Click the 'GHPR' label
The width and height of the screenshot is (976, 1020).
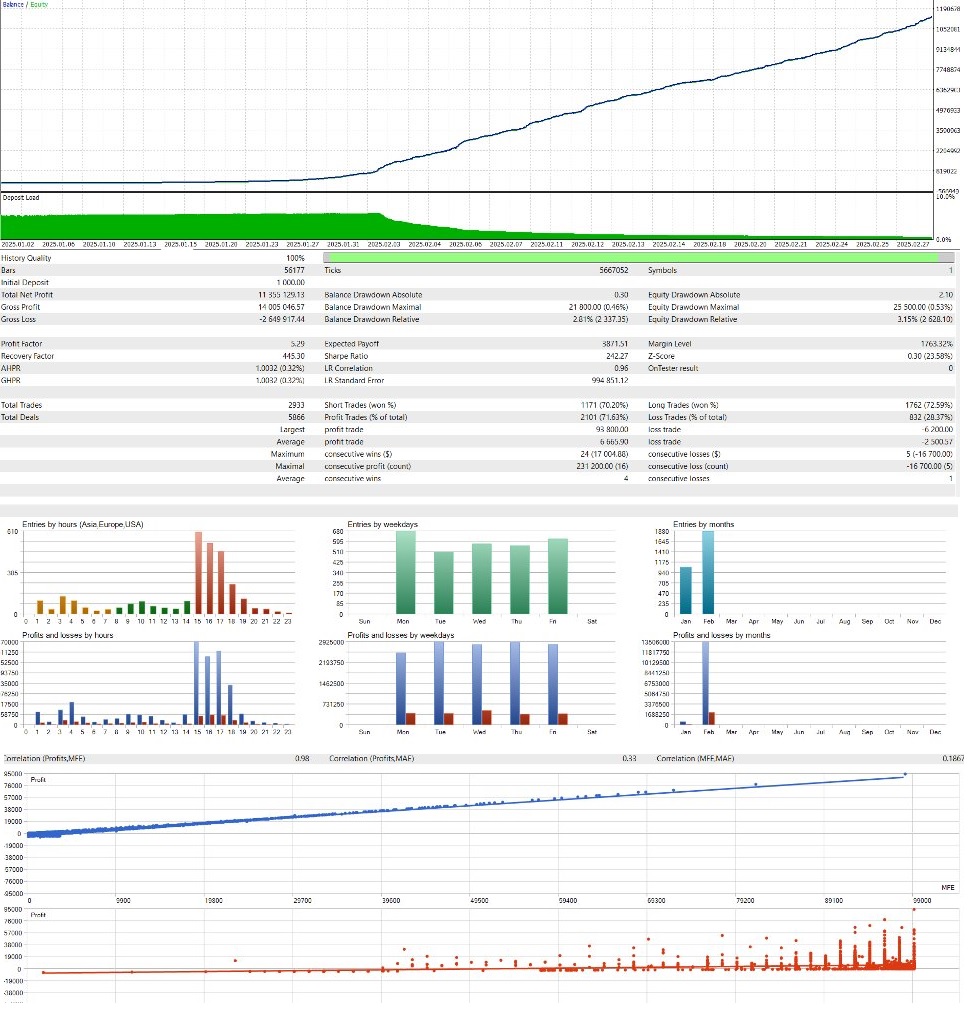[10, 386]
